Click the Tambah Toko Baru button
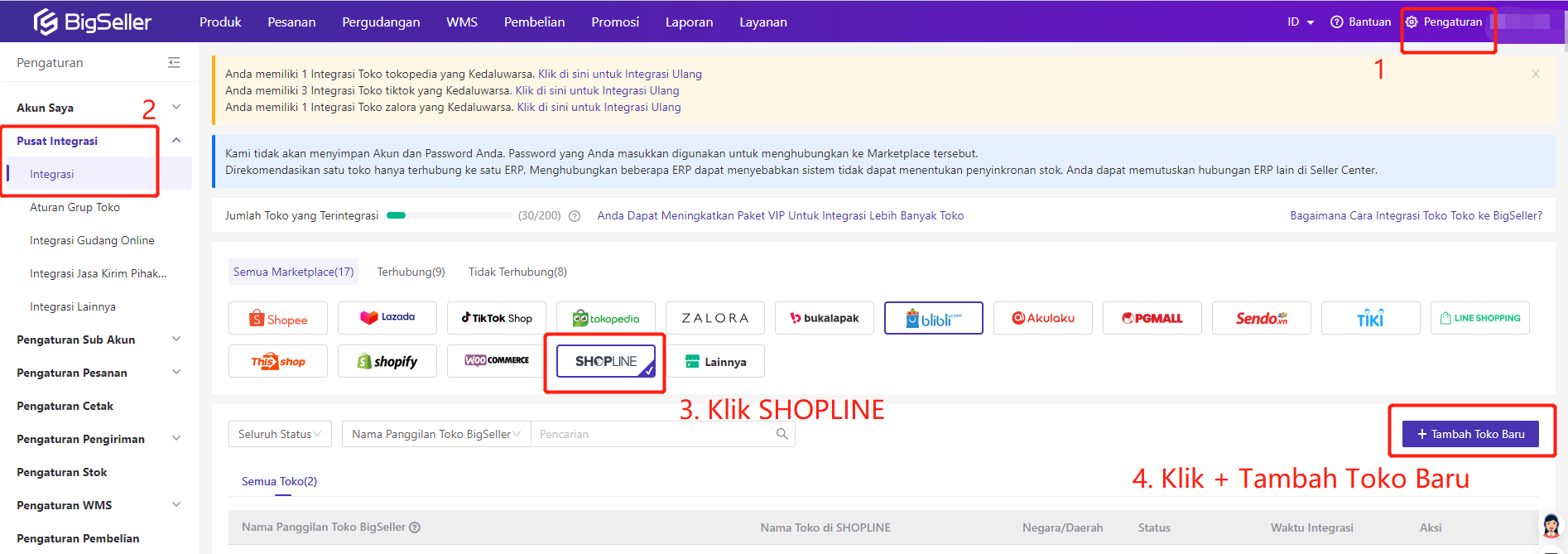 click(x=1470, y=434)
